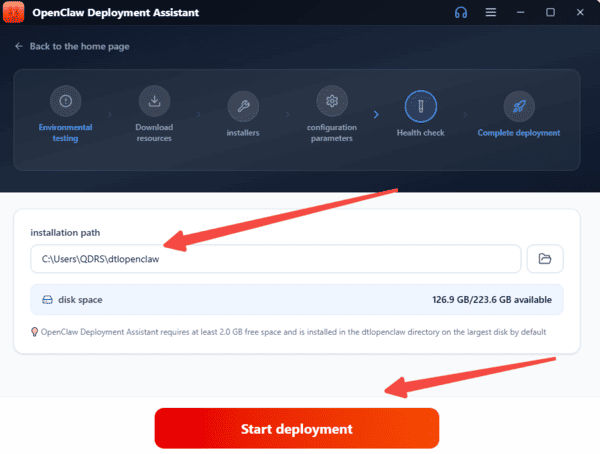Screen dimensions: 600x454
Task: Open the headset customer support icon
Action: click(x=461, y=13)
